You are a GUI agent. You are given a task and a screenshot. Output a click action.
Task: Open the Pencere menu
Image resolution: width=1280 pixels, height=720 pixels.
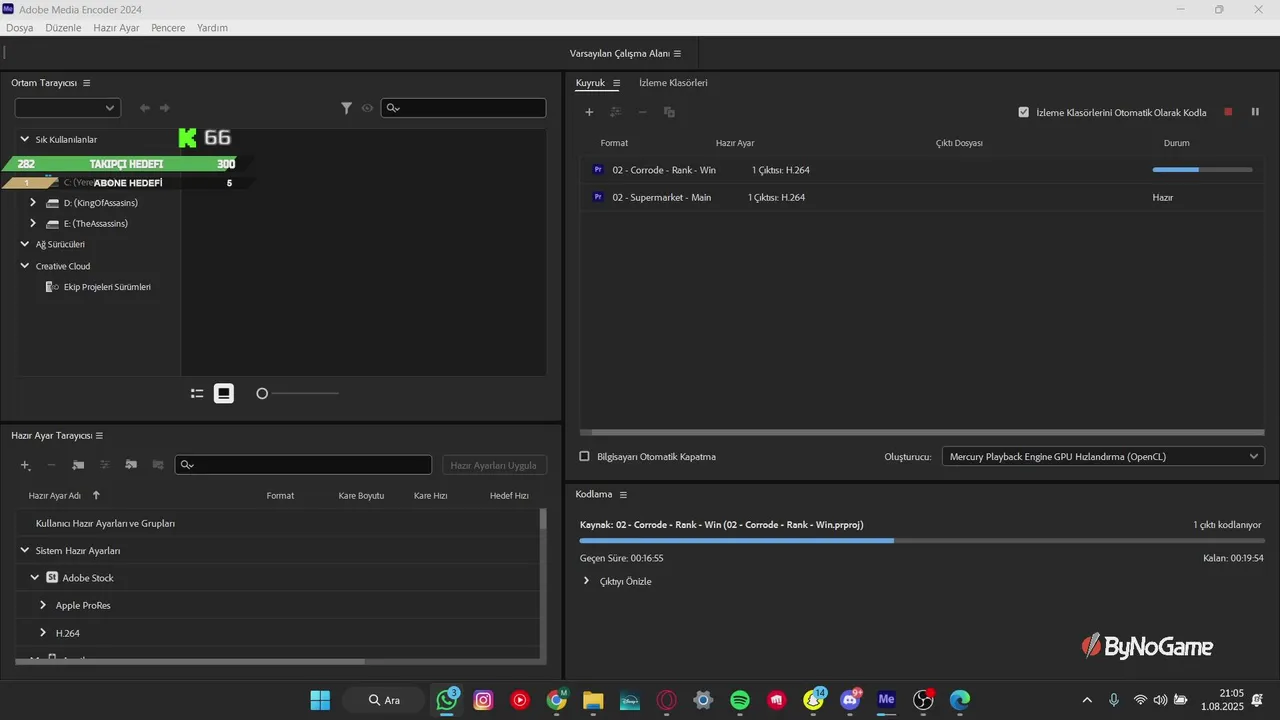point(168,28)
